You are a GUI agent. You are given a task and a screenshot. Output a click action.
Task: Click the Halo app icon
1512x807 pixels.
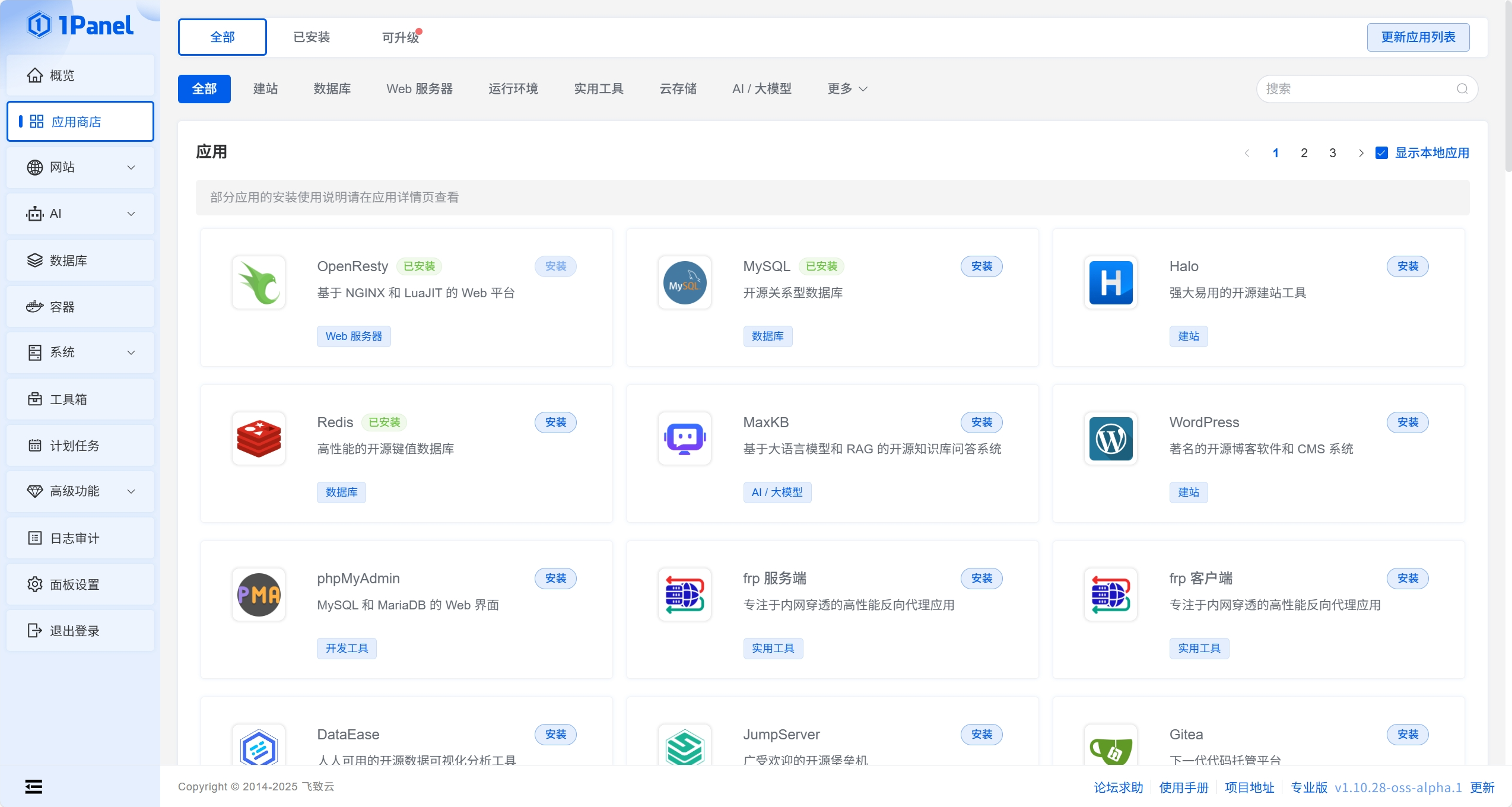1110,282
